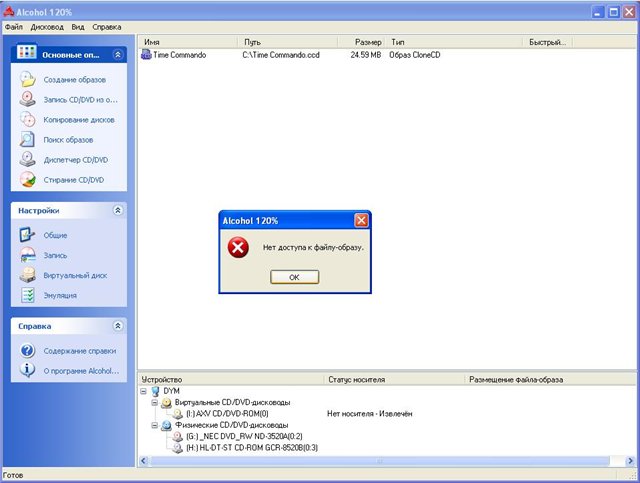Click the Эмуляция checklist icon

tap(28, 295)
